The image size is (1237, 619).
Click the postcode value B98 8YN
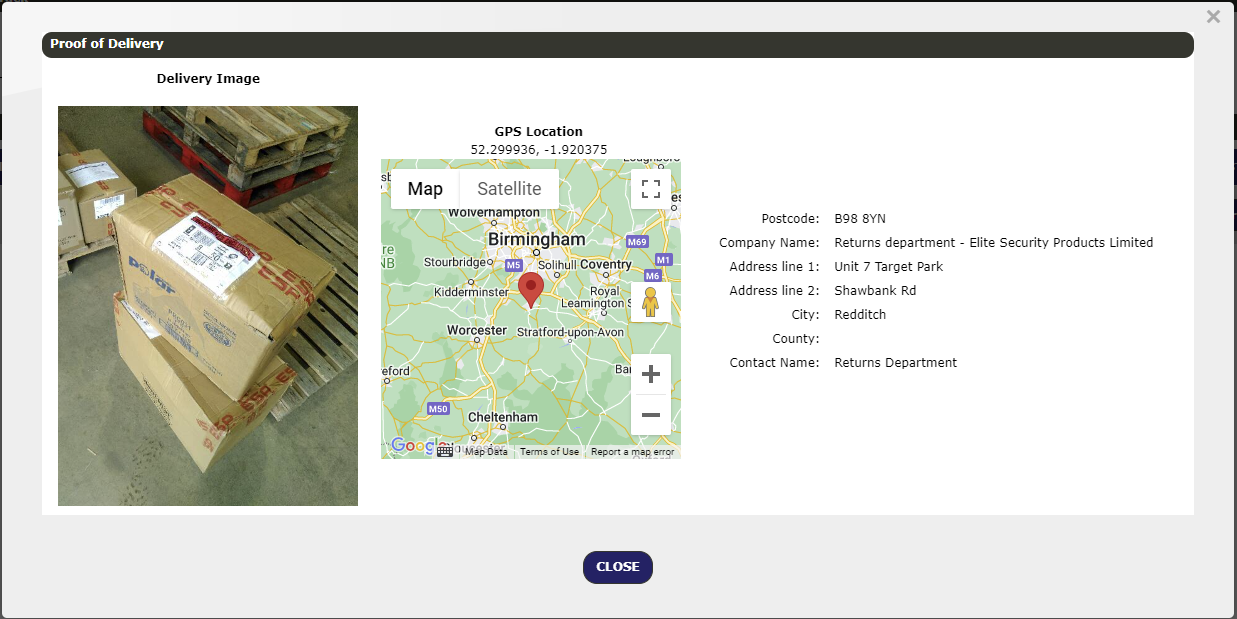coord(860,219)
